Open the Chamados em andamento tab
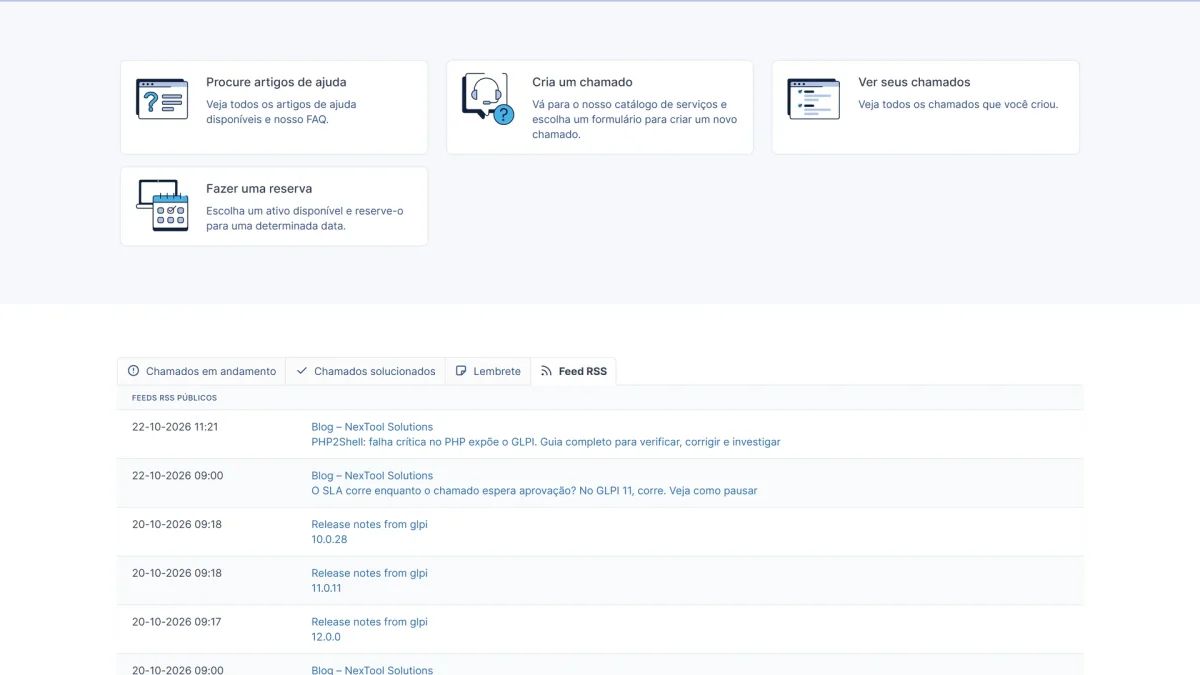Image resolution: width=1200 pixels, height=675 pixels. pyautogui.click(x=201, y=371)
